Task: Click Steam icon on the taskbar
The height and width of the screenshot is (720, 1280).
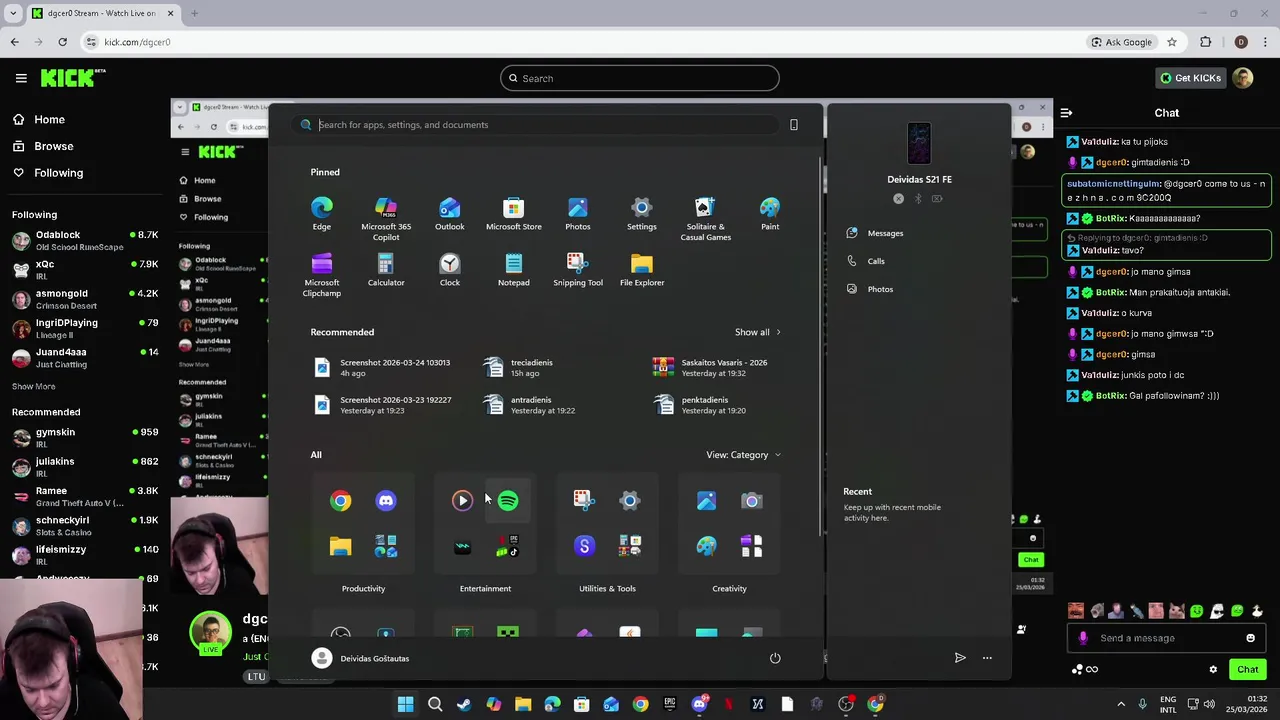Action: coord(464,705)
